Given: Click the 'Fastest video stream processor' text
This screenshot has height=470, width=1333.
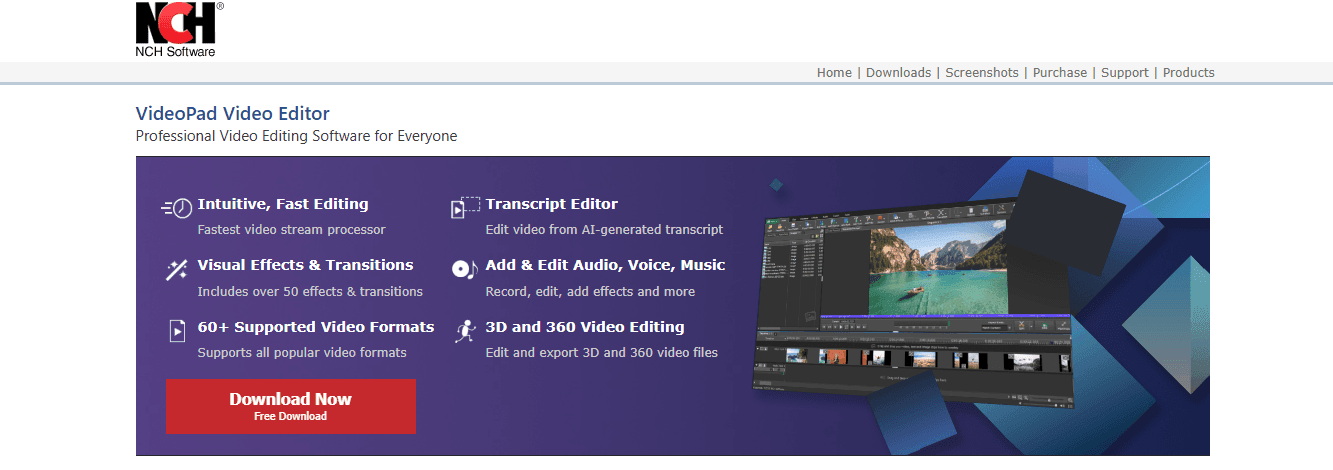Looking at the screenshot, I should 292,230.
